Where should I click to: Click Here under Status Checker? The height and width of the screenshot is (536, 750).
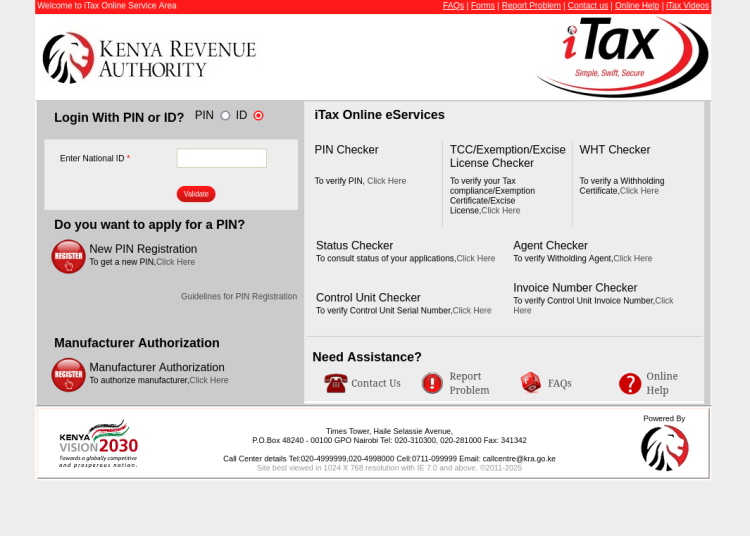click(x=476, y=258)
